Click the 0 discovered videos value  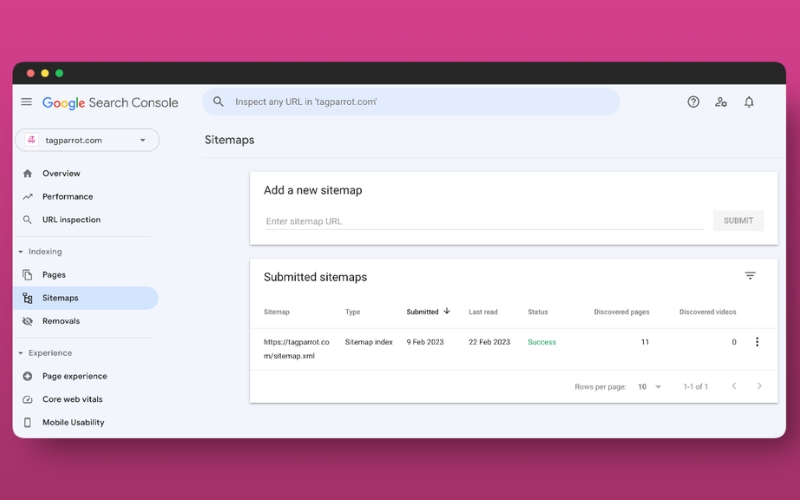tap(734, 342)
